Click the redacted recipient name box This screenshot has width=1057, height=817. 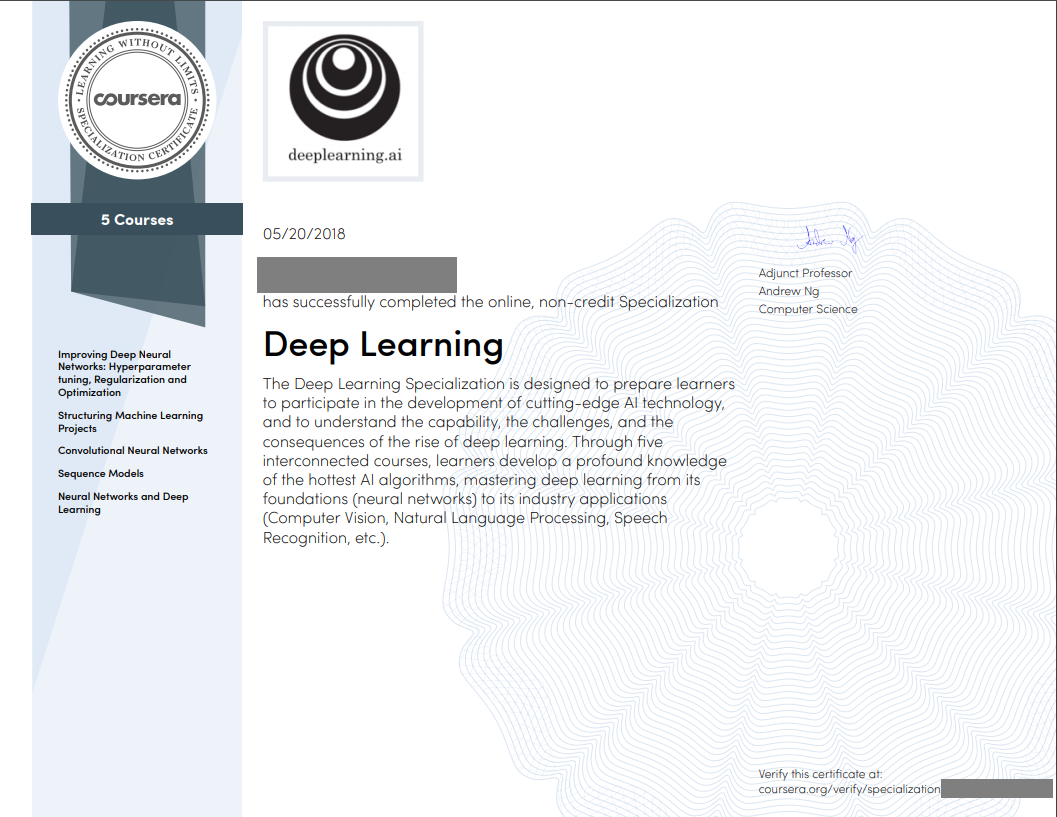(357, 274)
